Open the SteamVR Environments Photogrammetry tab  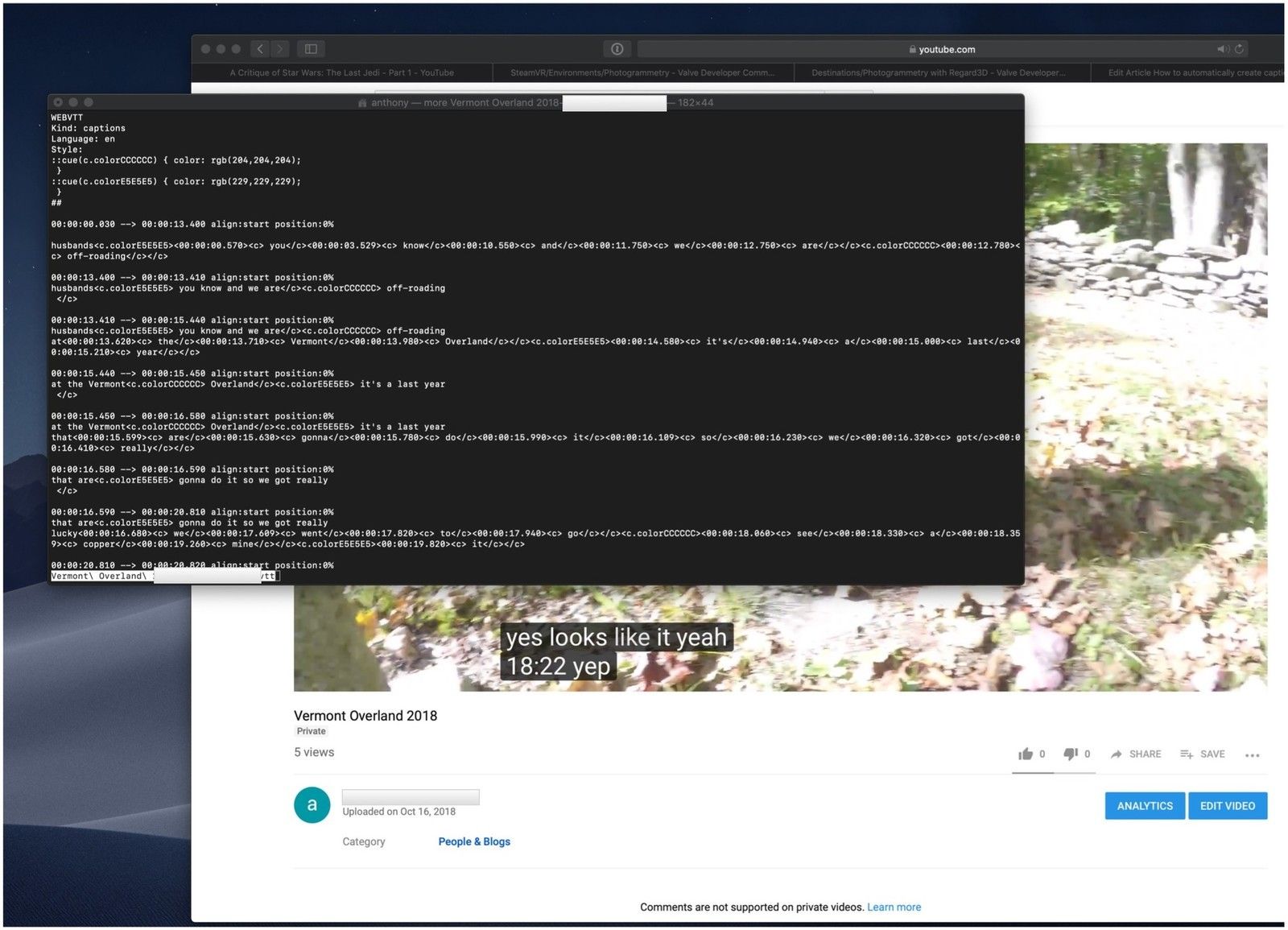642,72
